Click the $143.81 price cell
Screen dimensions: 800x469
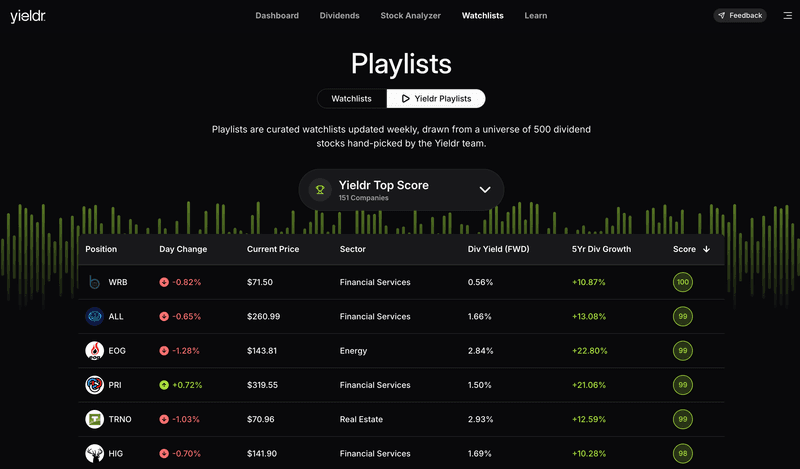pyautogui.click(x=262, y=351)
